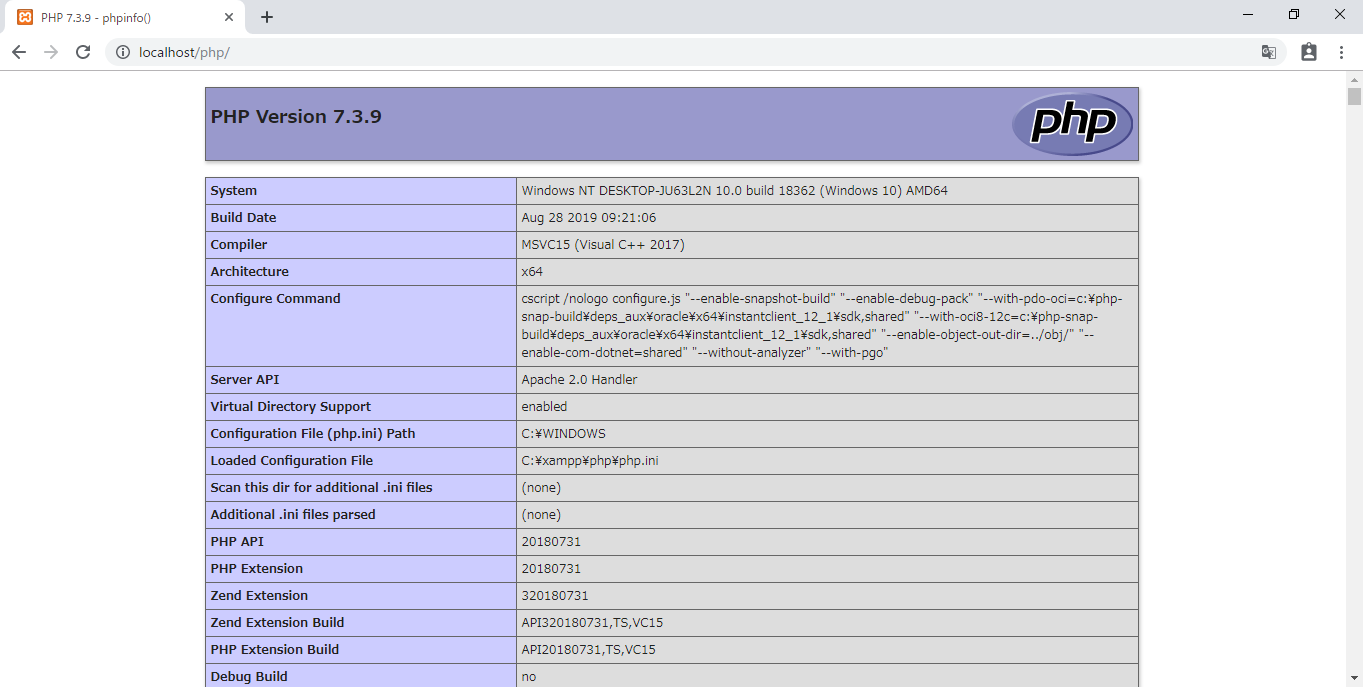Open the profile account icon
The width and height of the screenshot is (1363, 687).
[1309, 52]
